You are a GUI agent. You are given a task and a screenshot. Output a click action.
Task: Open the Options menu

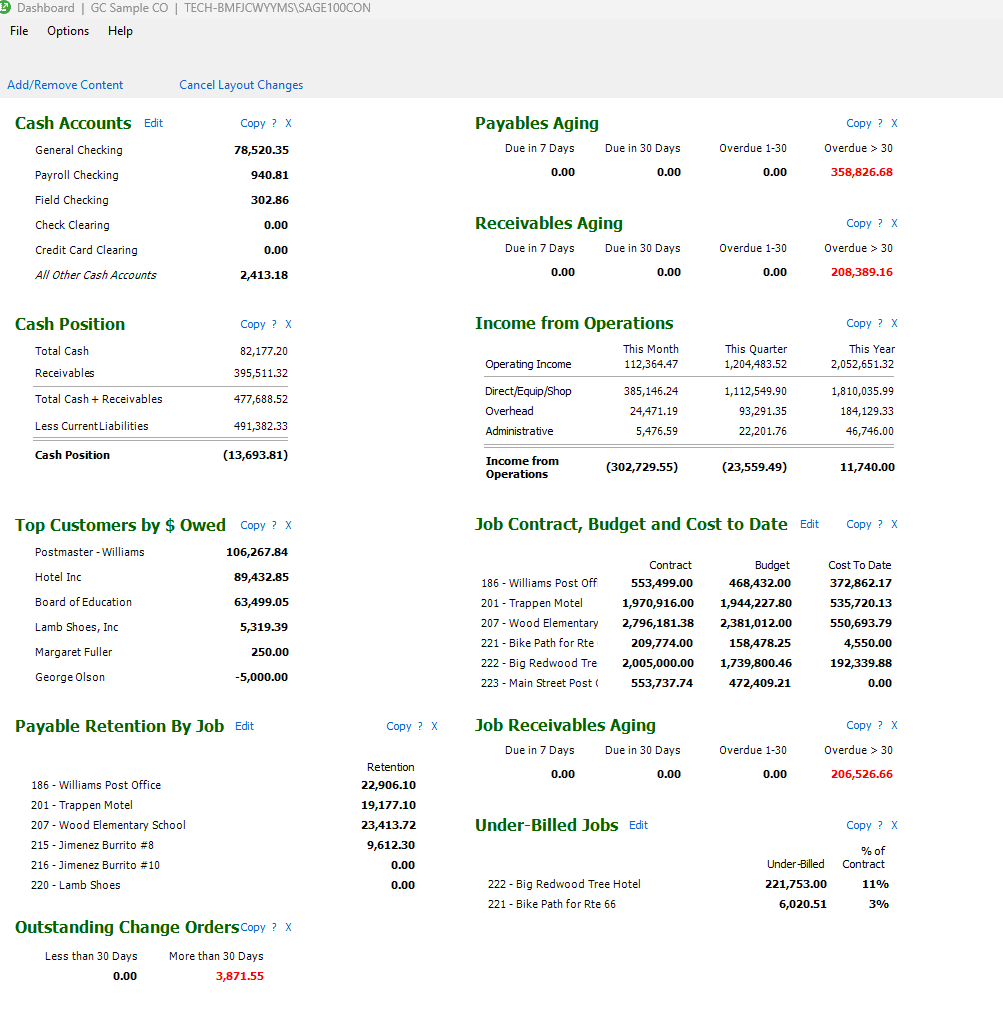pyautogui.click(x=68, y=31)
